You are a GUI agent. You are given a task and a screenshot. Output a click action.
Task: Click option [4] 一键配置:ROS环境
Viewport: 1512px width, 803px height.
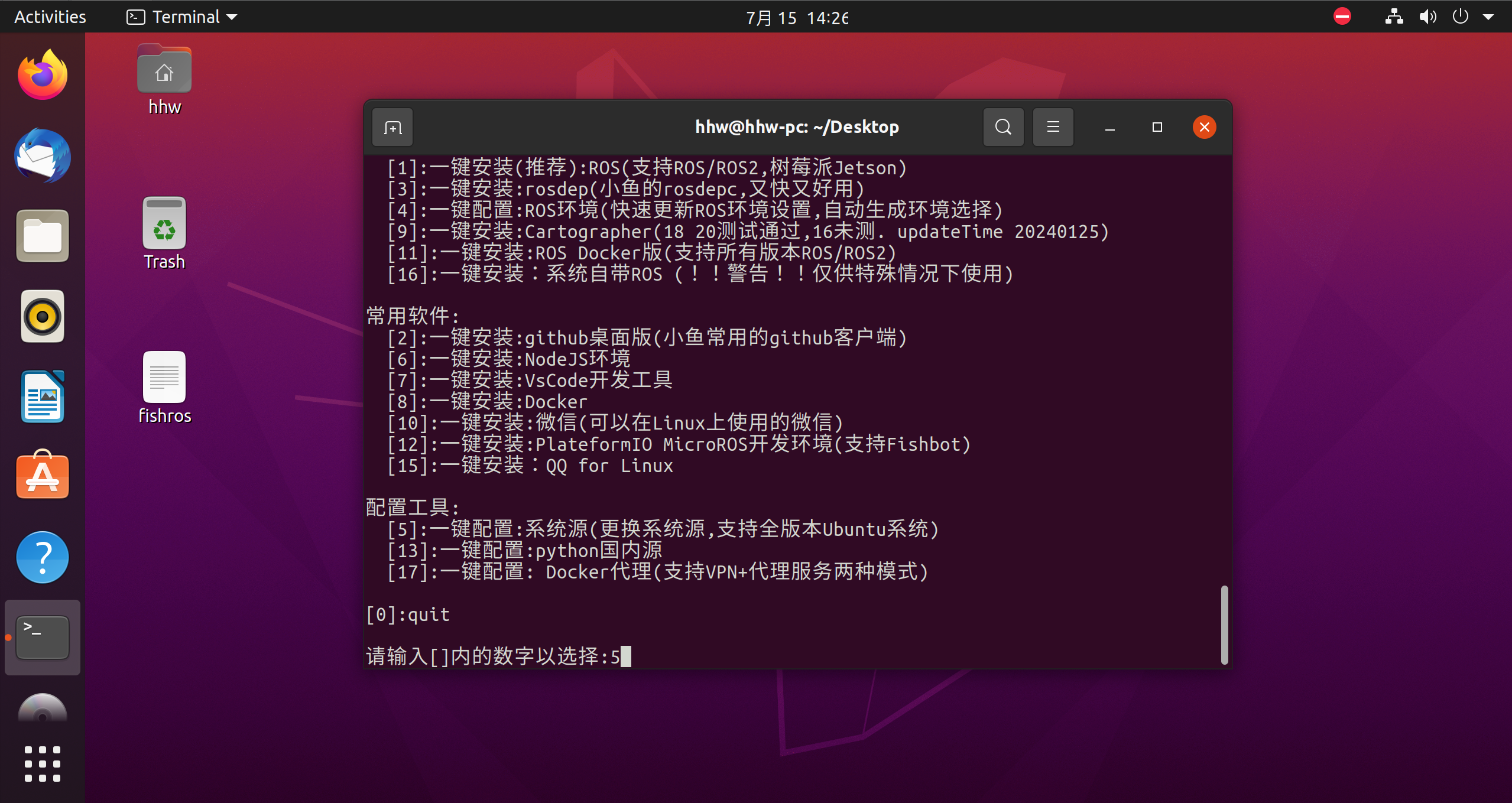(695, 210)
